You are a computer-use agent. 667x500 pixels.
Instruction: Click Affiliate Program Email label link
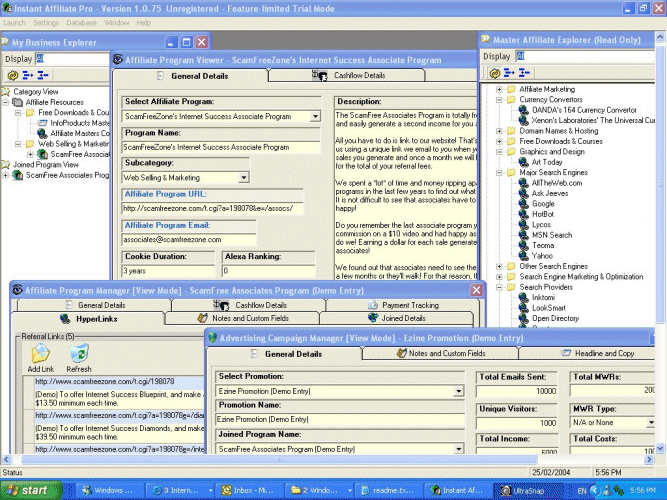167,226
